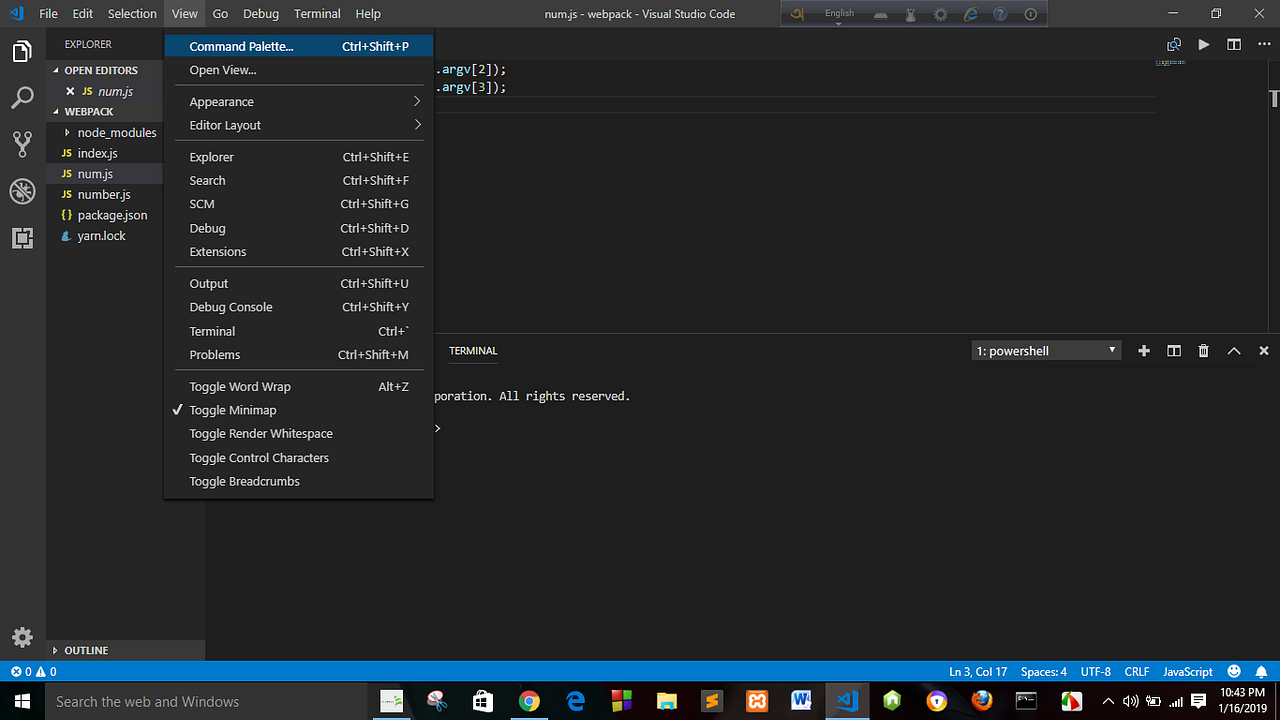Enable Toggle Render Whitespace
Image resolution: width=1280 pixels, height=720 pixels.
pyautogui.click(x=260, y=433)
